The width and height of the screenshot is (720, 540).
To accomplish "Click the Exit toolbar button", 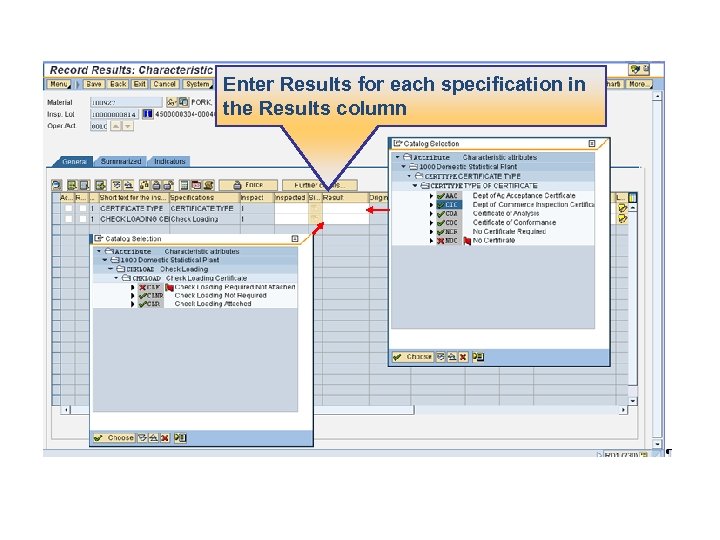I will [140, 84].
